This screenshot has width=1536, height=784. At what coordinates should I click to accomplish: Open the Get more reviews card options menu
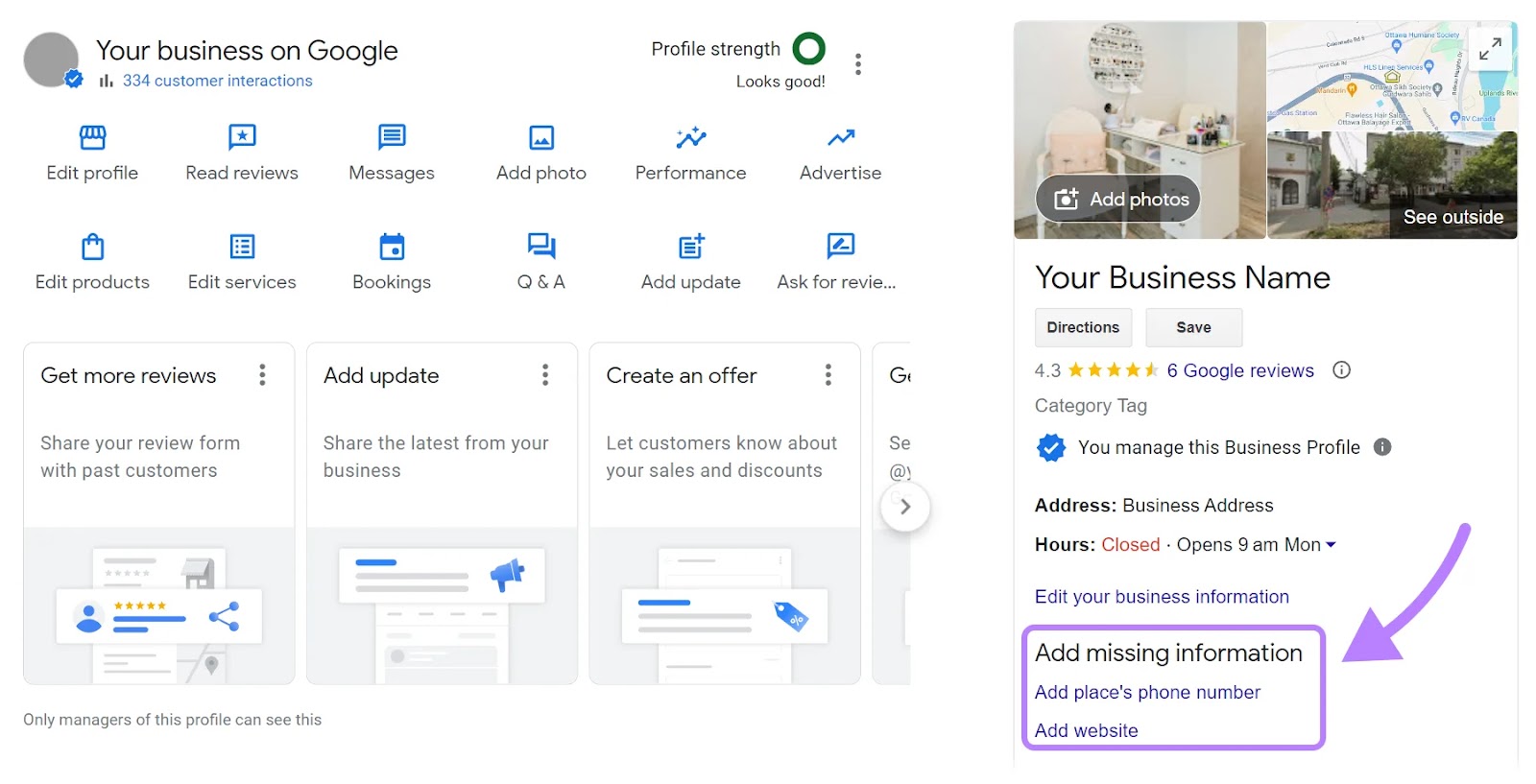[x=262, y=375]
